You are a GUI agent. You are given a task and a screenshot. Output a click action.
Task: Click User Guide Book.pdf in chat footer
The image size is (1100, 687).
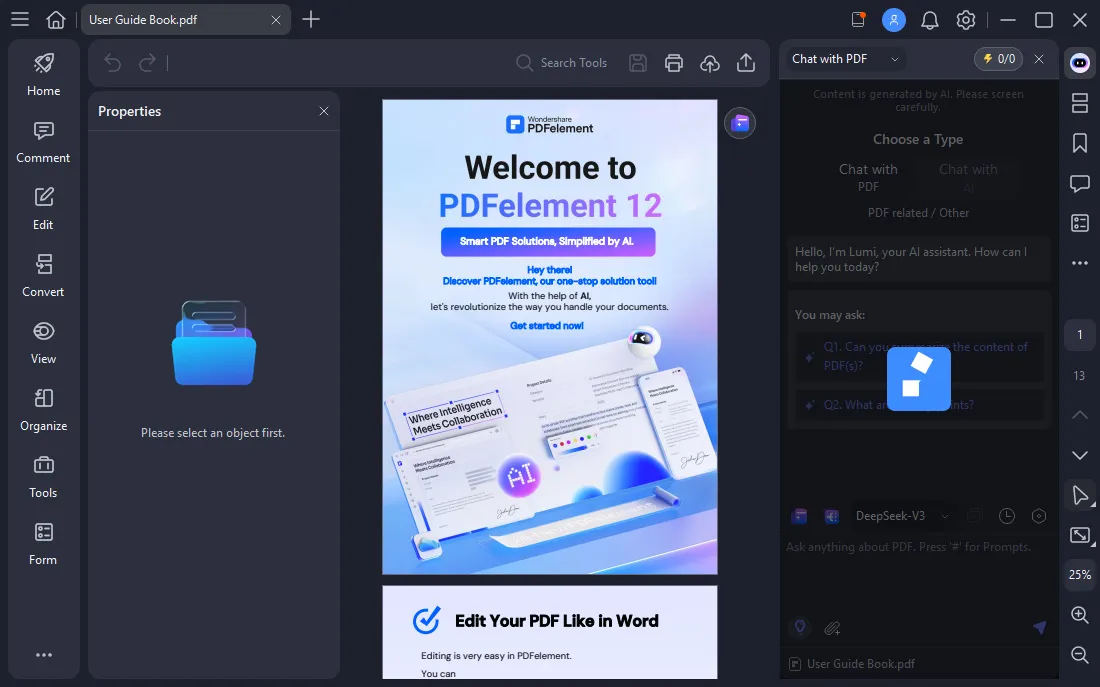(852, 664)
